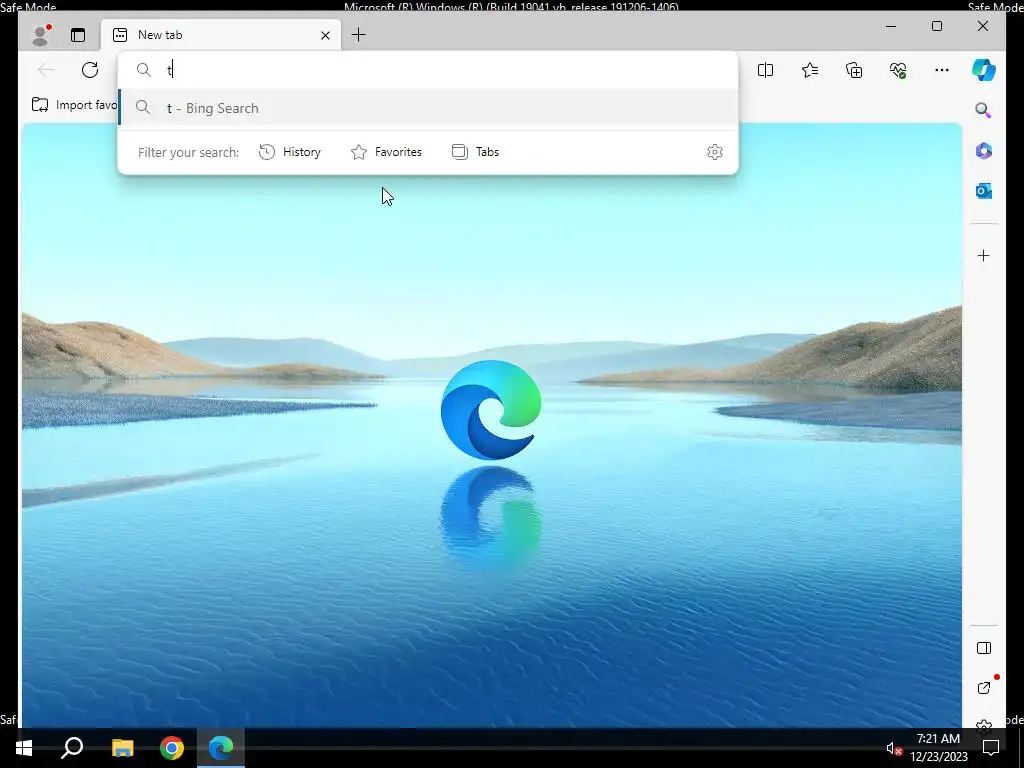Open the tab actions menu icon
This screenshot has height=768, width=1024.
(x=78, y=35)
